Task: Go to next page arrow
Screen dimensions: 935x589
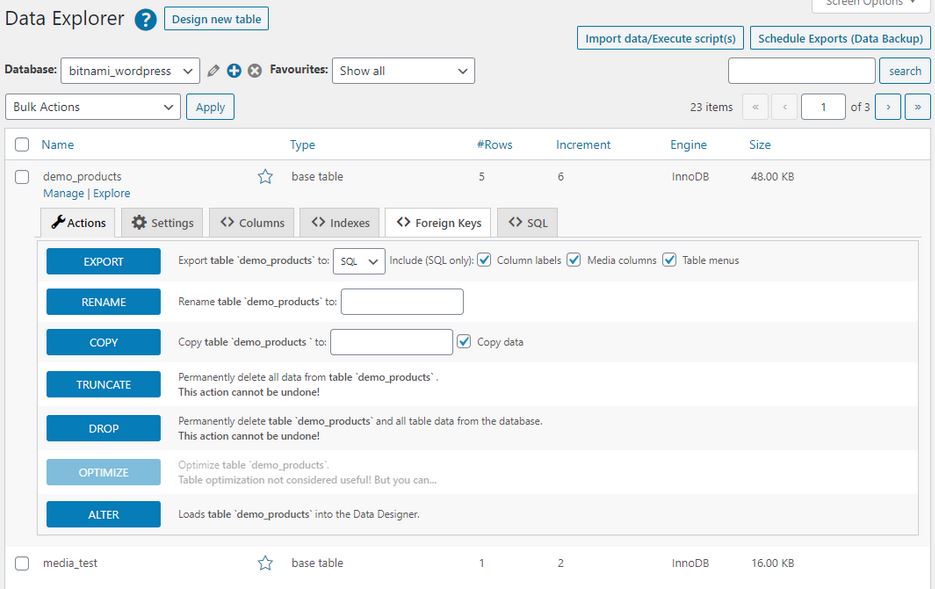Action: pos(888,107)
